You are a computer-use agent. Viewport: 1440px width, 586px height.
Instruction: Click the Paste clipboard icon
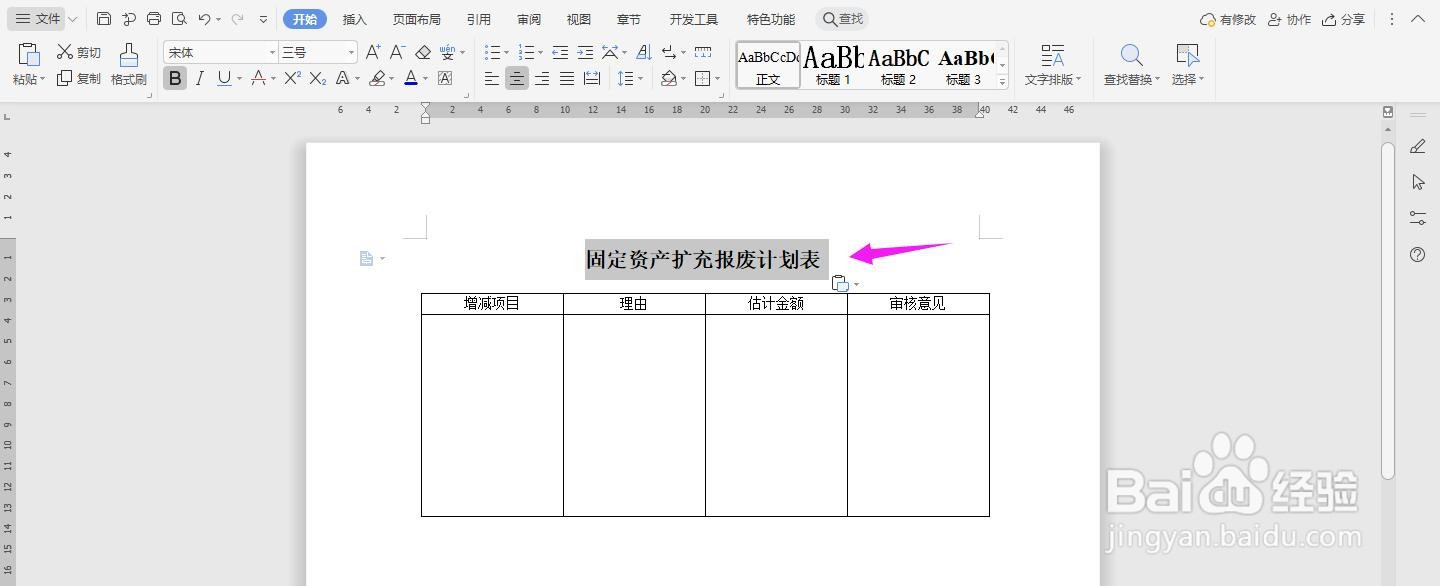coord(29,55)
